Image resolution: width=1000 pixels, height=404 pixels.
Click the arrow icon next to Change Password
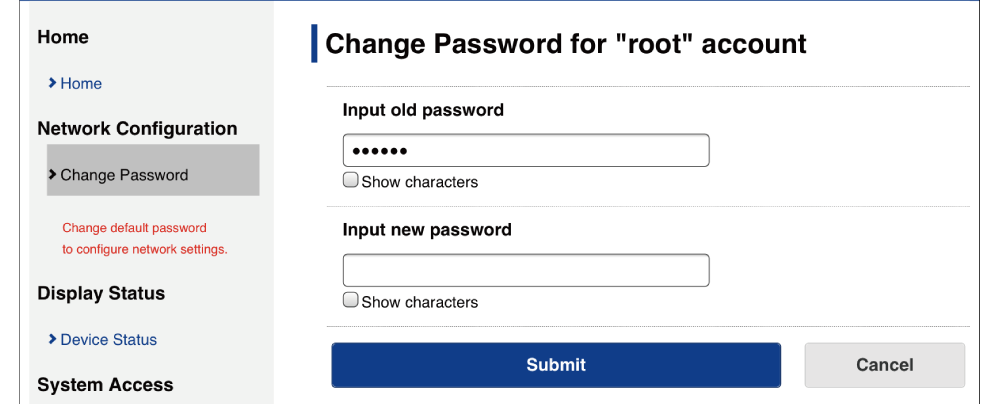click(52, 175)
